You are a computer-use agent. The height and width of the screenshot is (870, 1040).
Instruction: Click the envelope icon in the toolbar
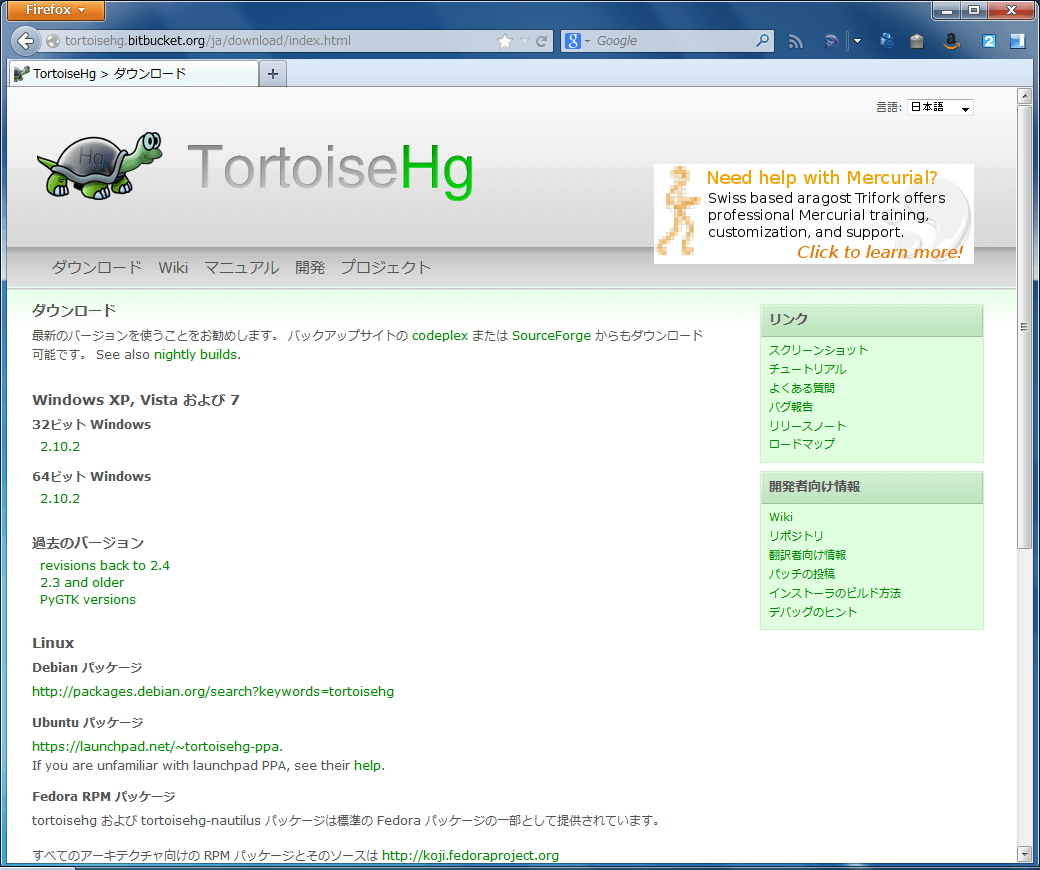(917, 41)
